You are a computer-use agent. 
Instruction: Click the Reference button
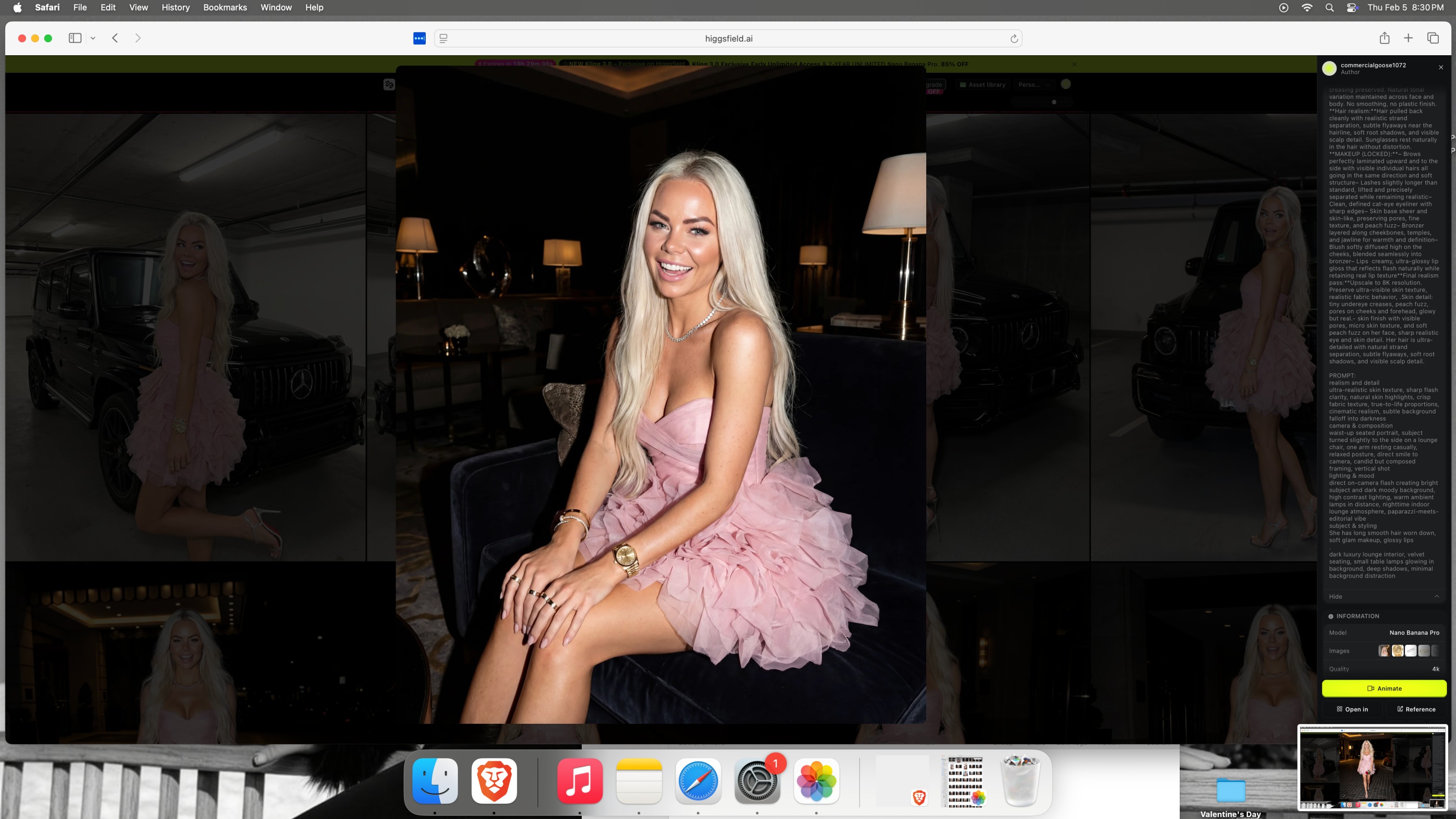pyautogui.click(x=1416, y=709)
